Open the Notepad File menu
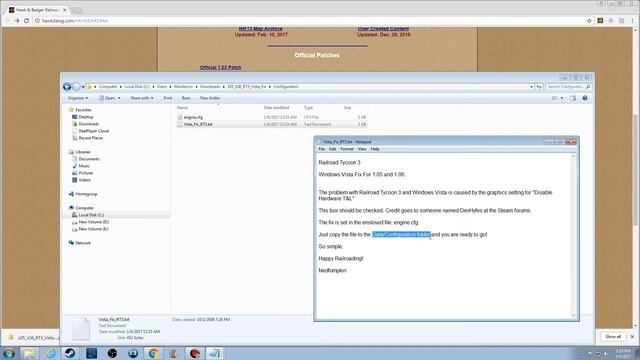Viewport: 640px width, 360px height. (x=322, y=149)
